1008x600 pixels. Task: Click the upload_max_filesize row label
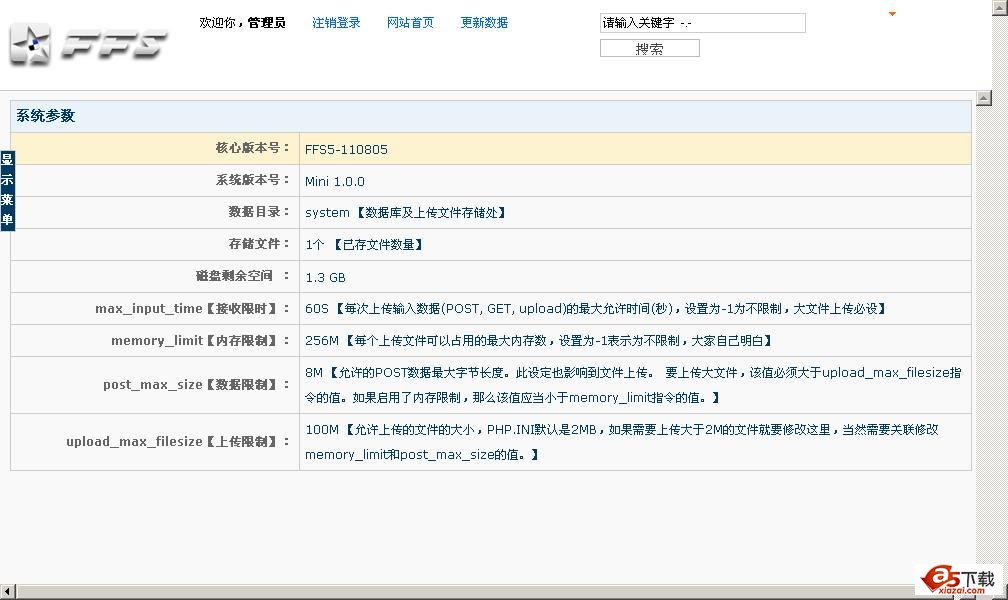click(x=178, y=442)
